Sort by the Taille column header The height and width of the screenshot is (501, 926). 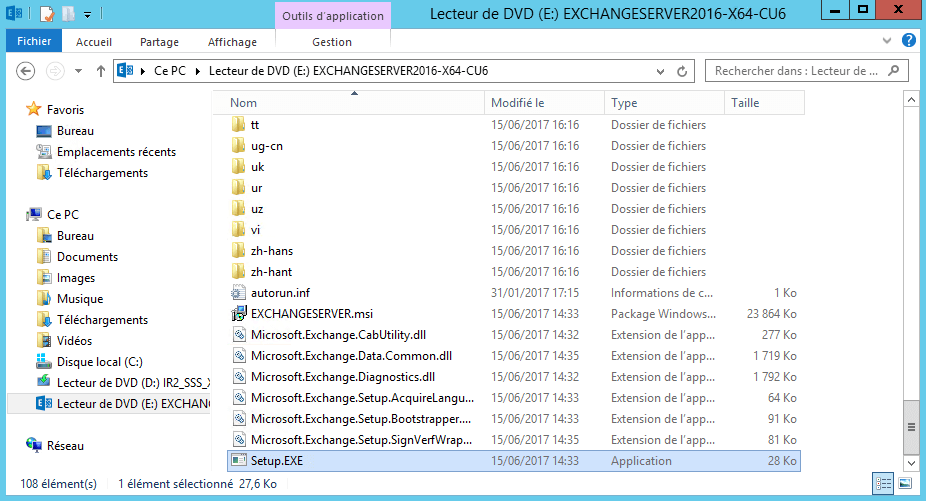coord(764,103)
